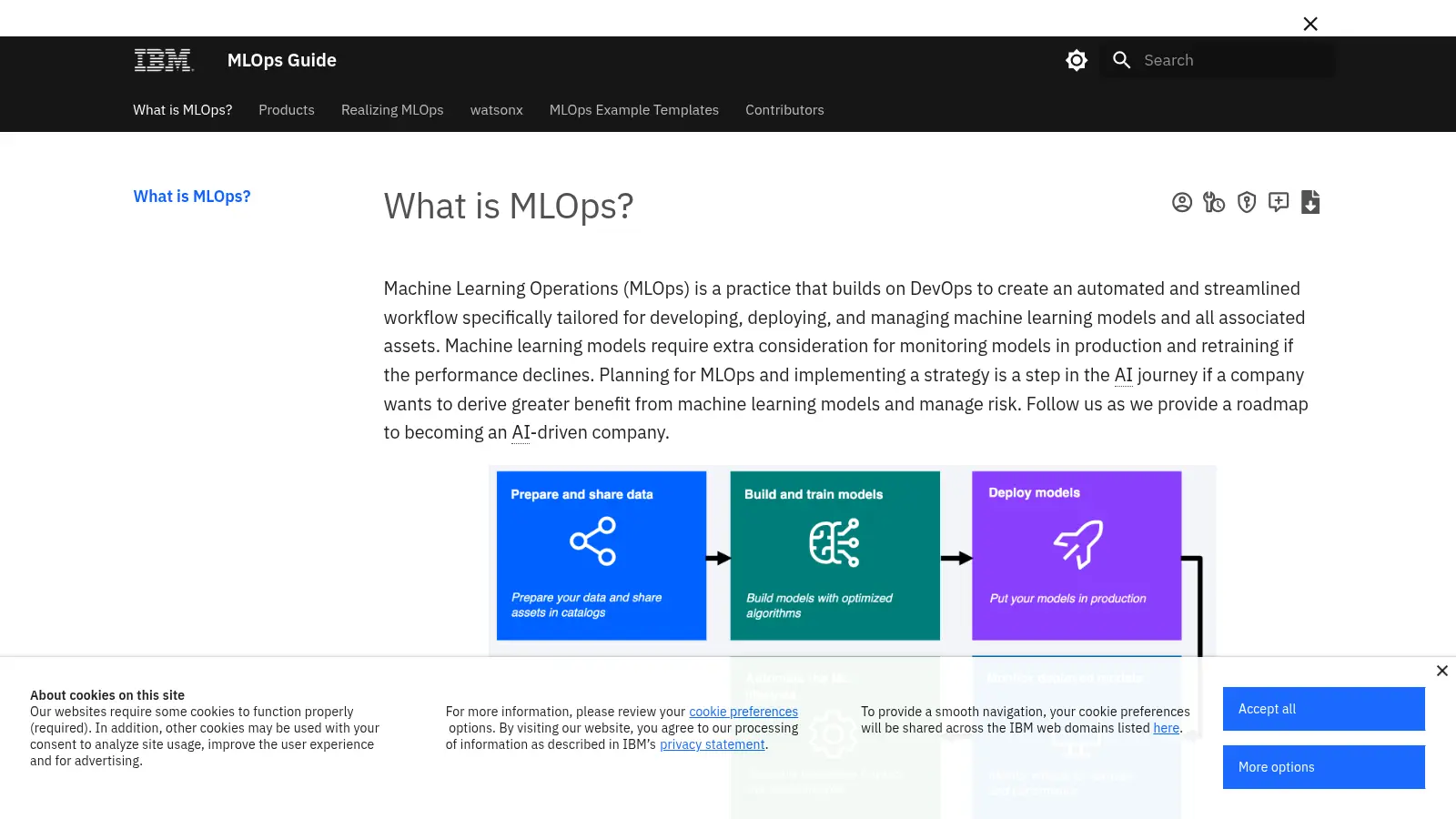Viewport: 1456px width, 819px height.
Task: Click the share nodes icon in the blue box
Action: click(593, 541)
